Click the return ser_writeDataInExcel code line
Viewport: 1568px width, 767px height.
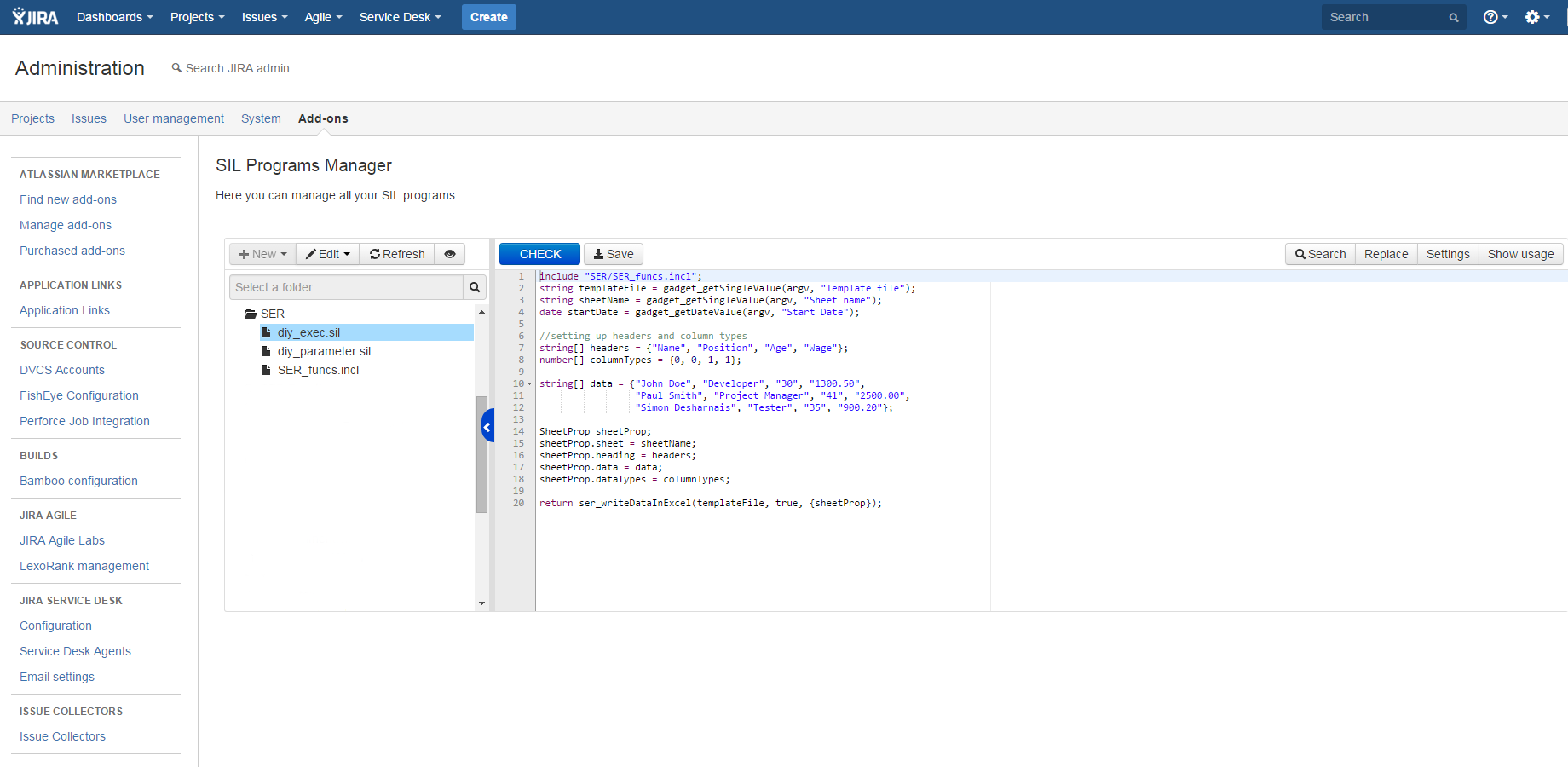tap(711, 503)
